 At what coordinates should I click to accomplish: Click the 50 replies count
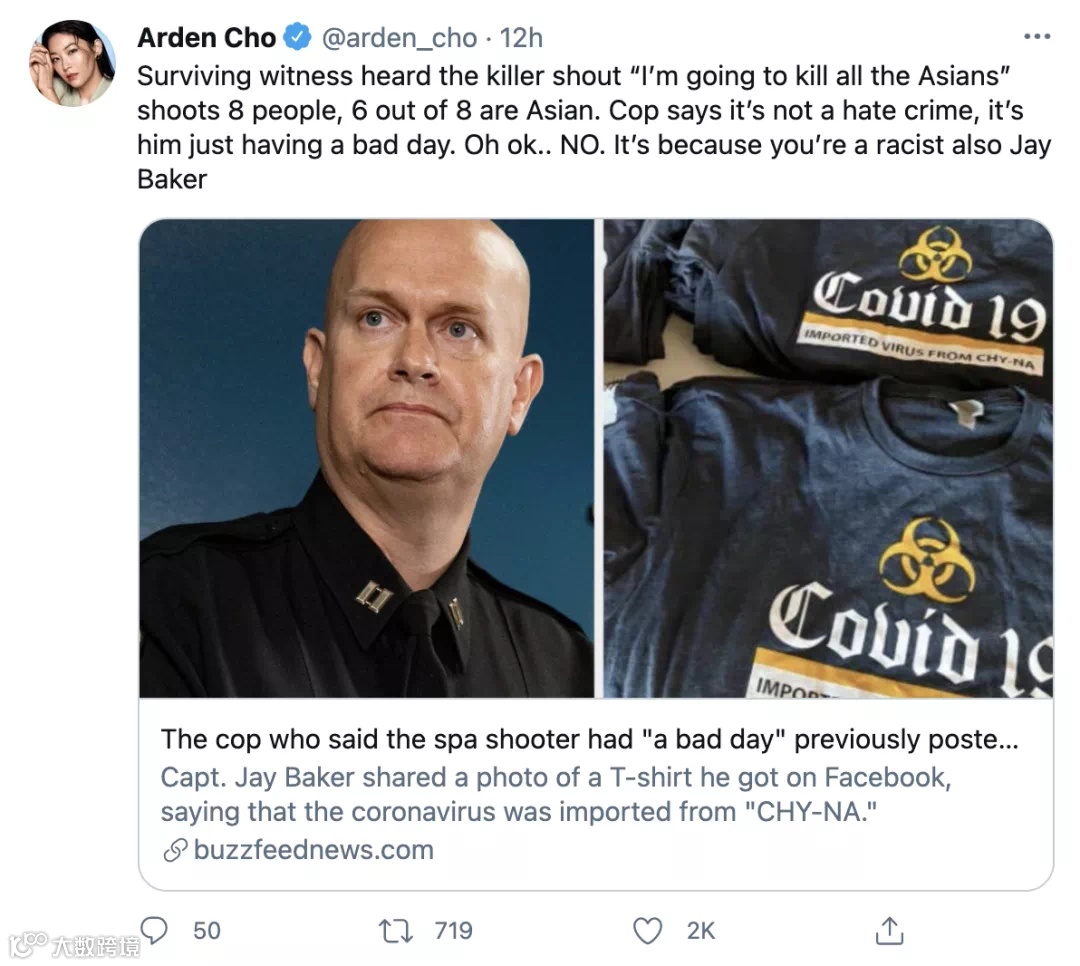pyautogui.click(x=207, y=931)
